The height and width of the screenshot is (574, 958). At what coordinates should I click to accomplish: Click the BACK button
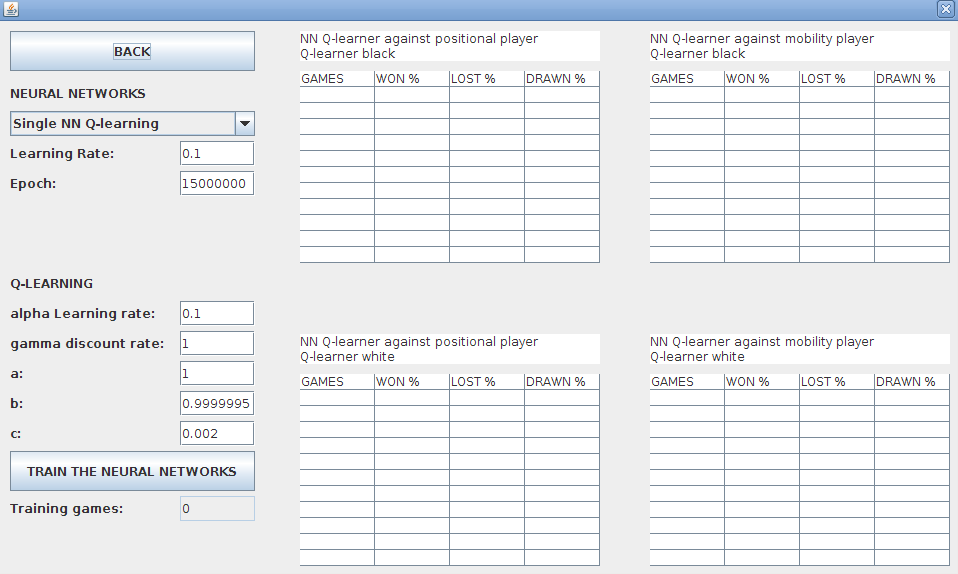pyautogui.click(x=132, y=51)
